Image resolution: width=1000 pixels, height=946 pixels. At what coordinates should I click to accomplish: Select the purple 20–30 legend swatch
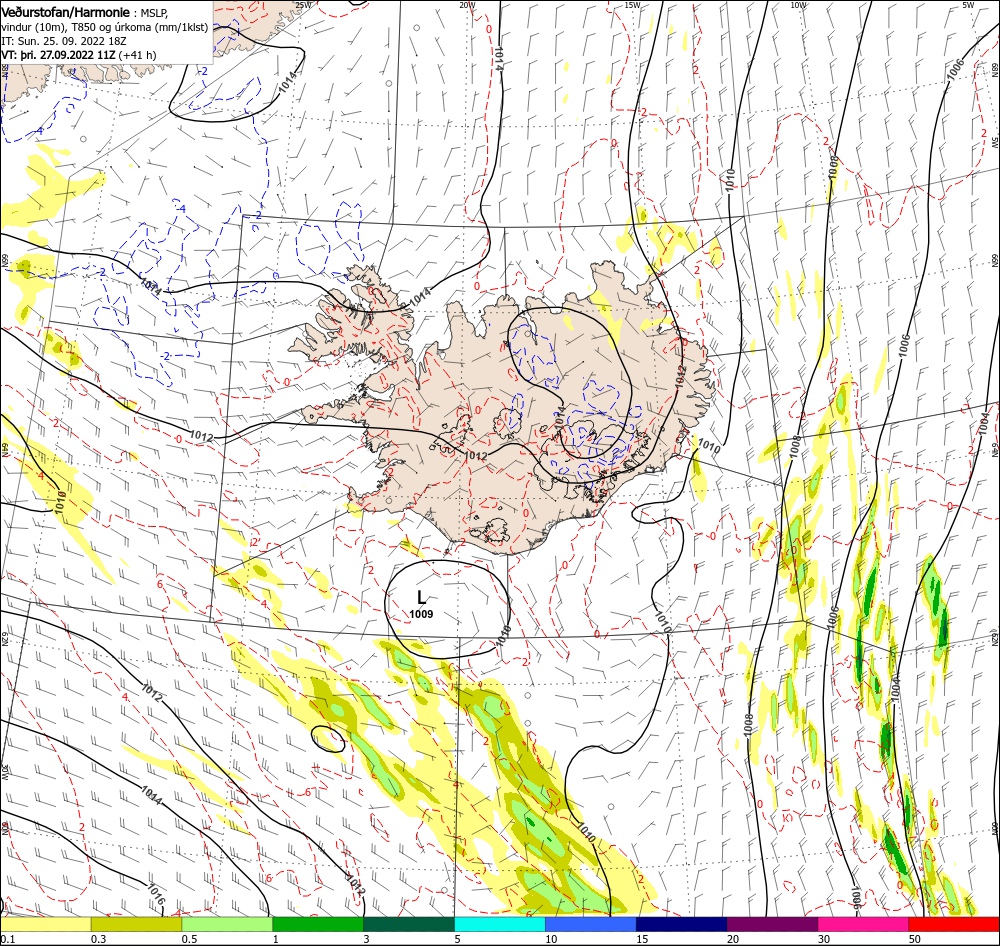tap(772, 924)
